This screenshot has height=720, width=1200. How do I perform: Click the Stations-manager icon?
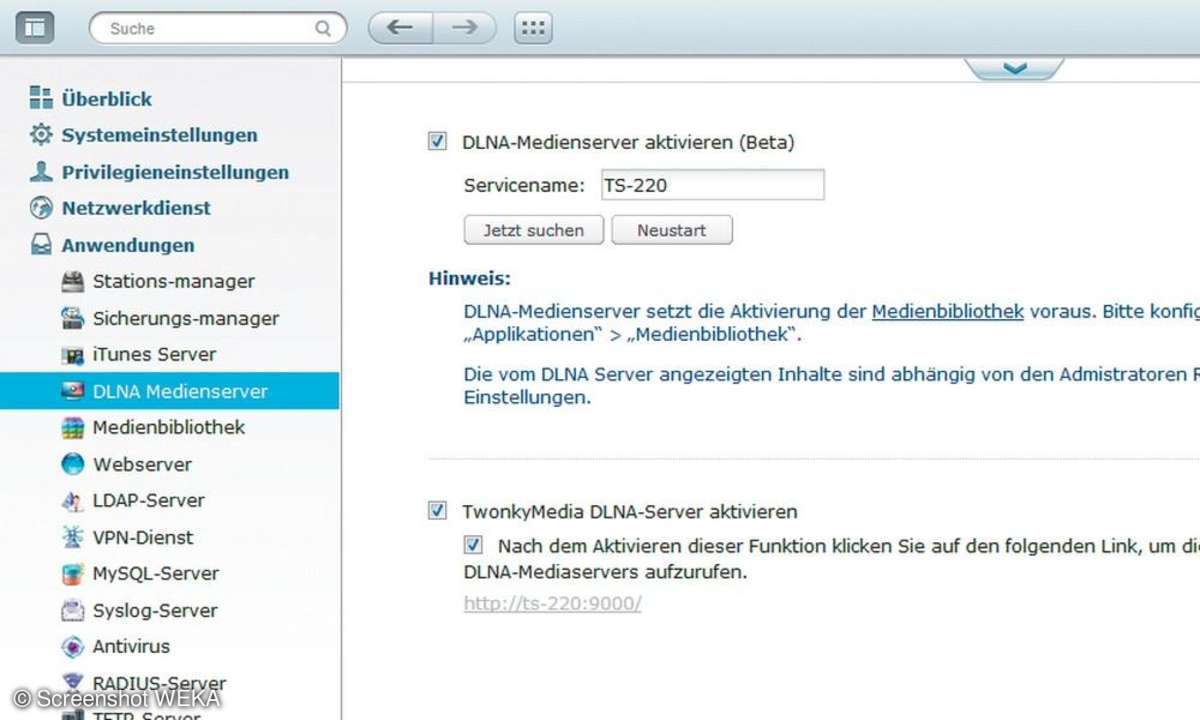coord(72,281)
